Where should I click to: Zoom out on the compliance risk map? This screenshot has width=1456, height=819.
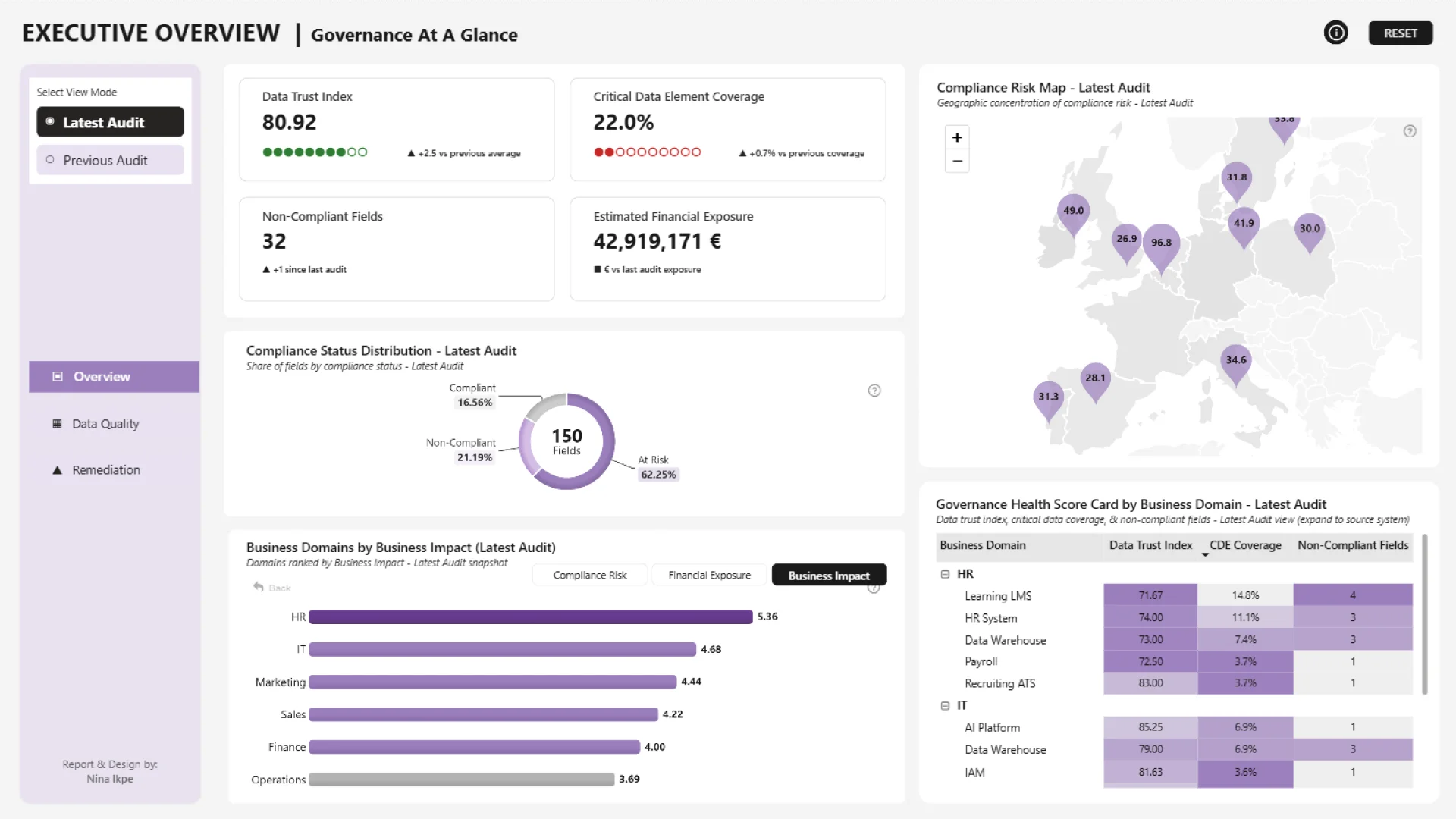pos(957,161)
